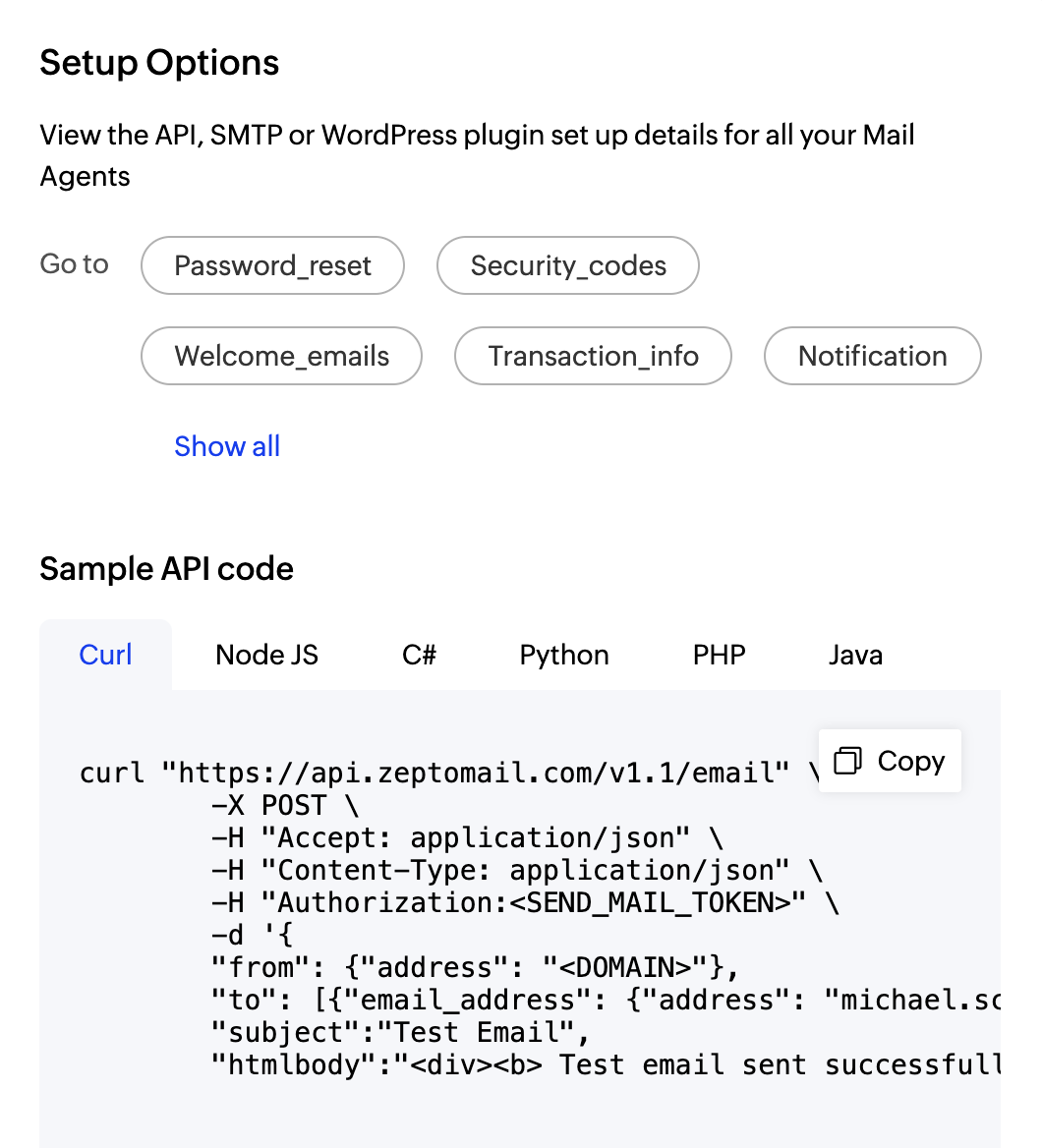Jump to the Transaction_info mail agent
1042x1148 pixels.
(x=593, y=356)
